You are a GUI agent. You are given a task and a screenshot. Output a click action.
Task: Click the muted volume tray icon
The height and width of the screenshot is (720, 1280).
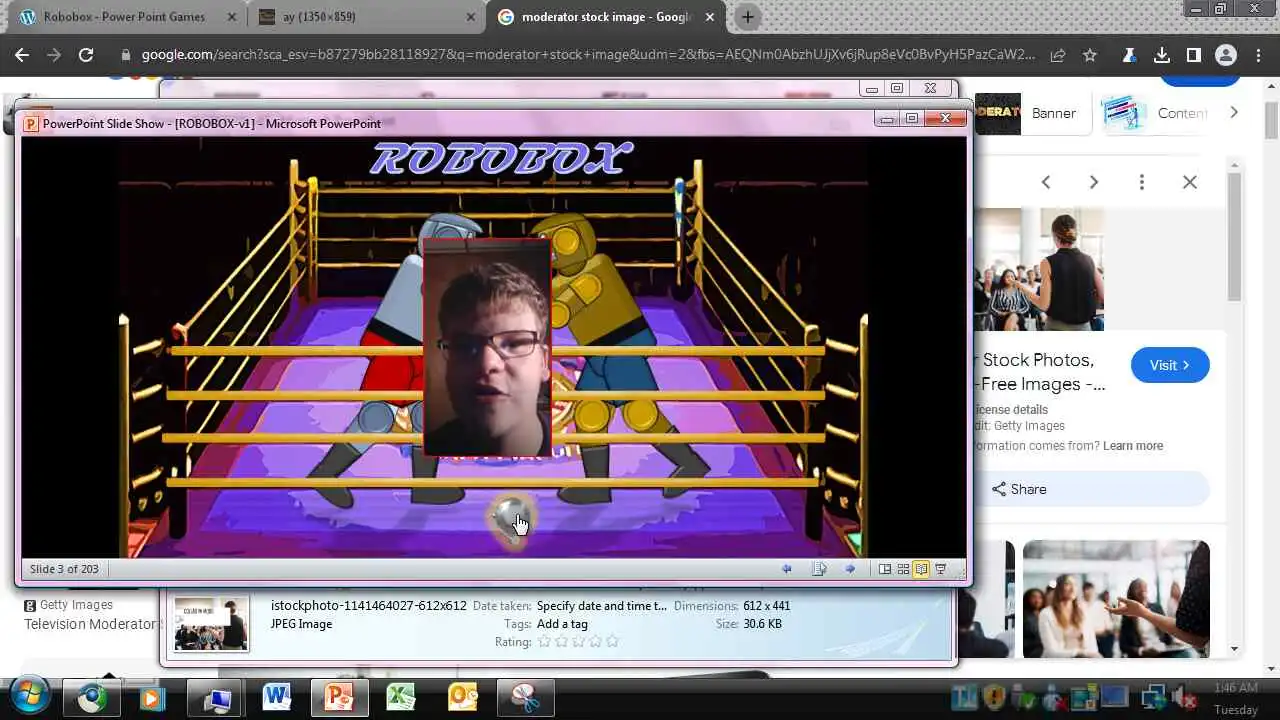pyautogui.click(x=1184, y=697)
